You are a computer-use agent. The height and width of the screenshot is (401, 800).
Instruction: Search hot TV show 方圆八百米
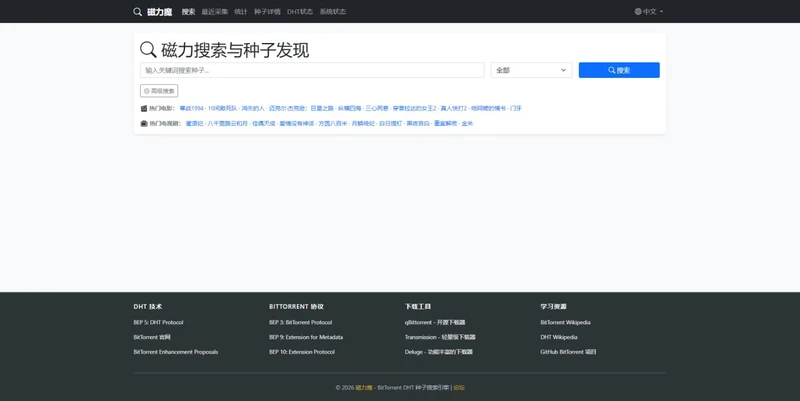click(x=333, y=123)
